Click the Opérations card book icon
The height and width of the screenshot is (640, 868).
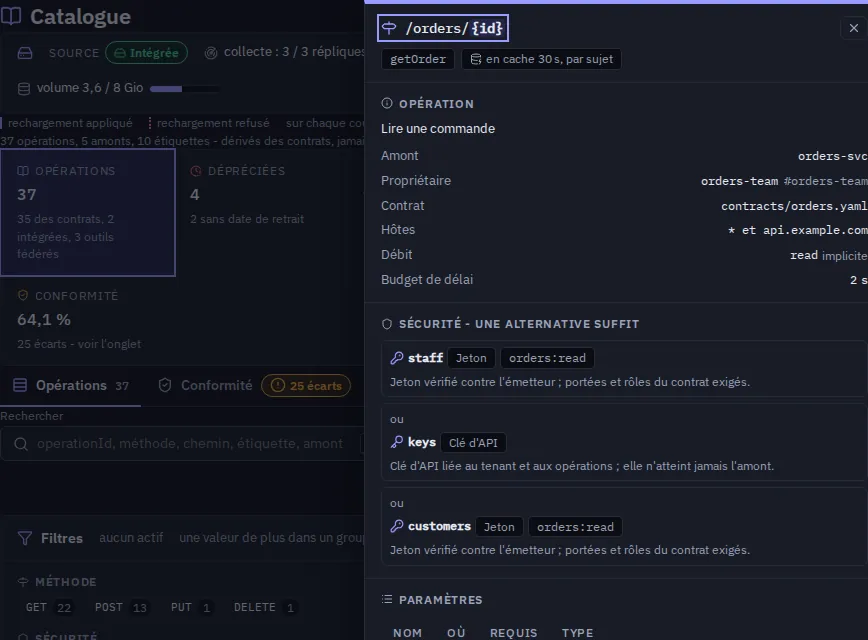coord(23,171)
